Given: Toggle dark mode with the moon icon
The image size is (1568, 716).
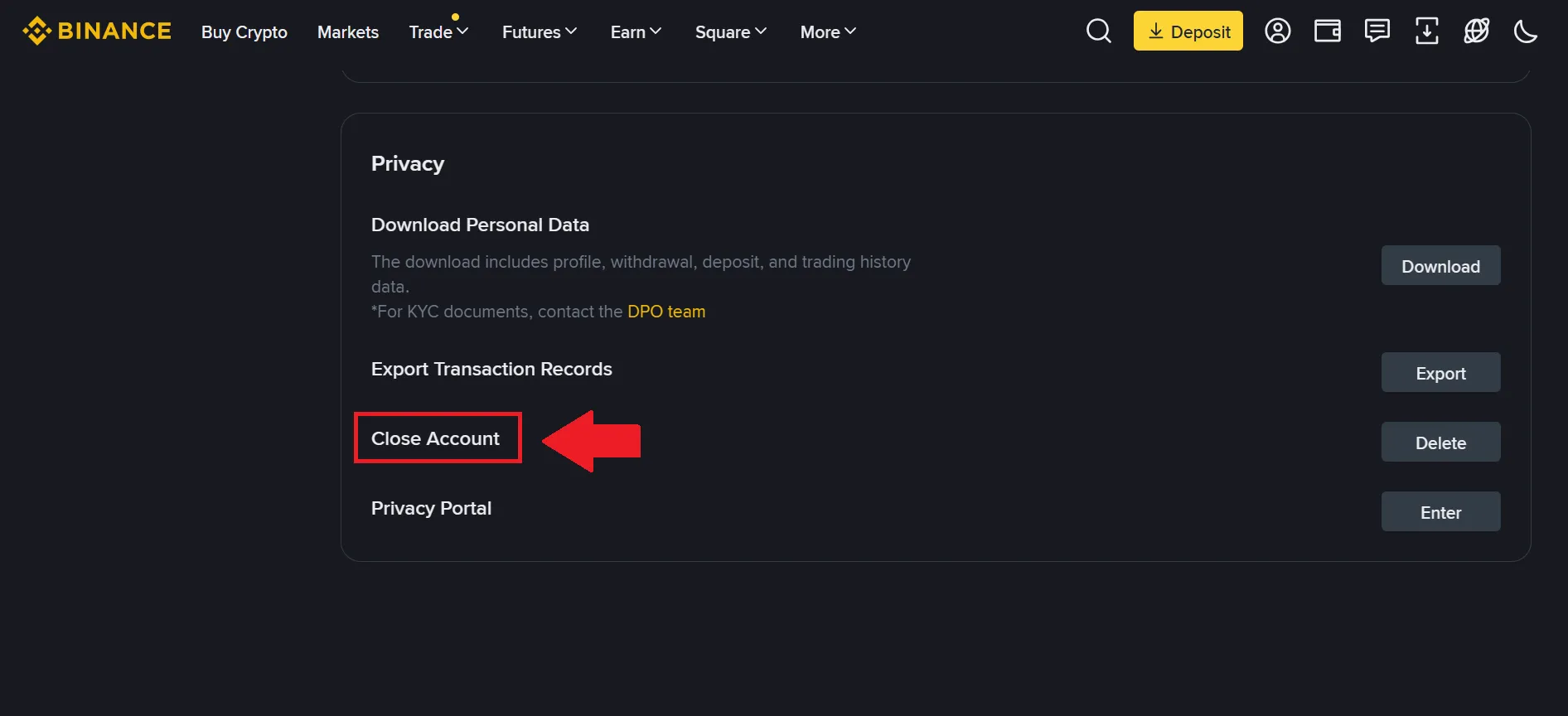Looking at the screenshot, I should pyautogui.click(x=1526, y=31).
